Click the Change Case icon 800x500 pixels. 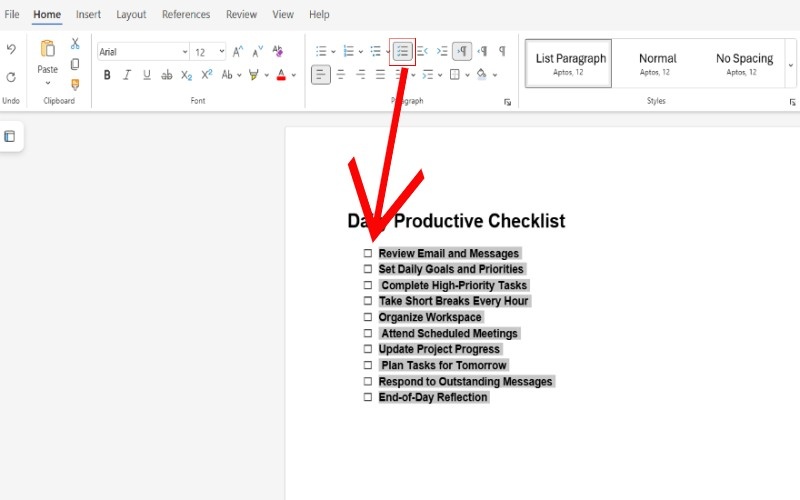point(227,75)
